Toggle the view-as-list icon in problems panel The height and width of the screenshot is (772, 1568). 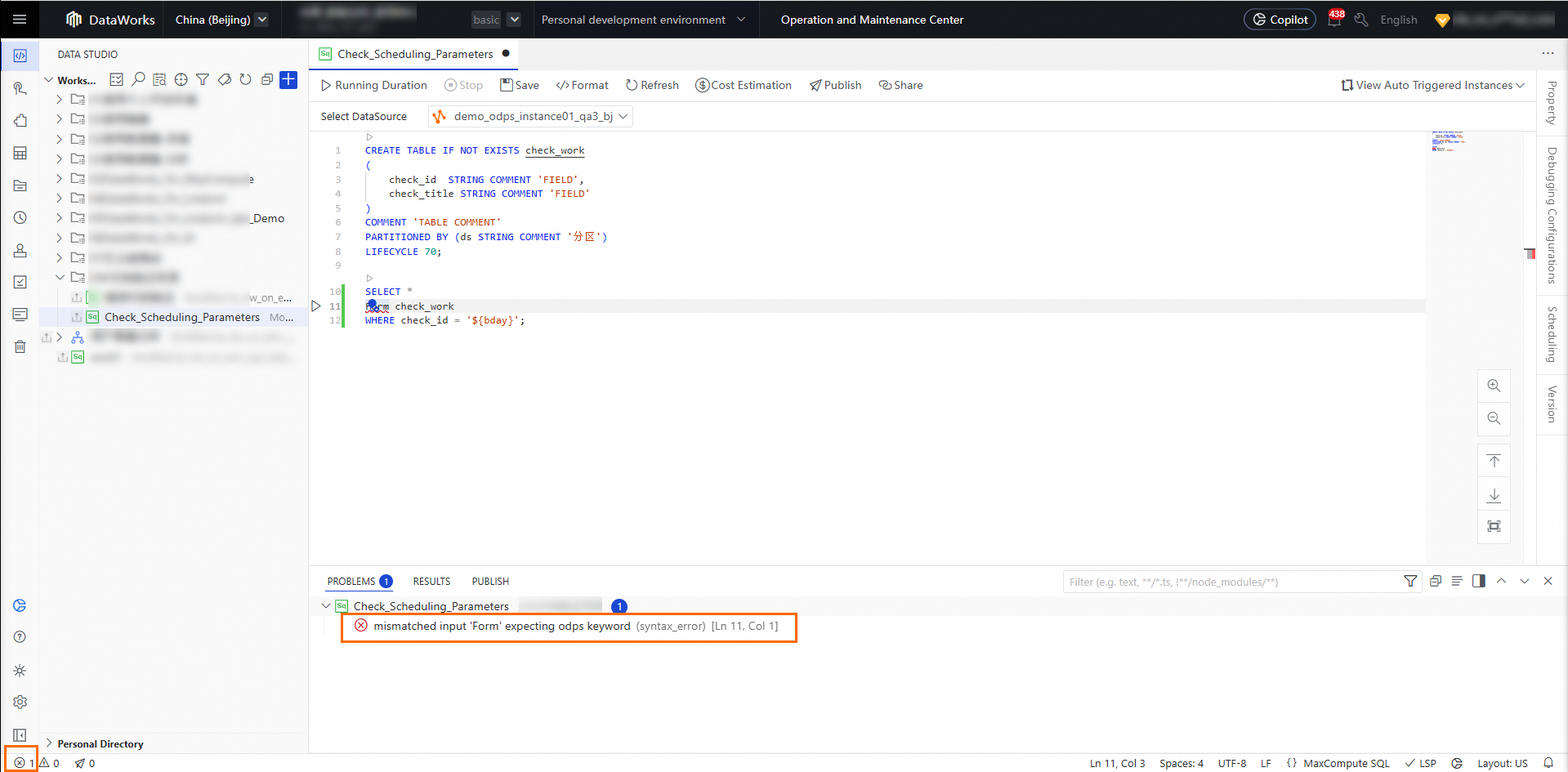(x=1457, y=581)
